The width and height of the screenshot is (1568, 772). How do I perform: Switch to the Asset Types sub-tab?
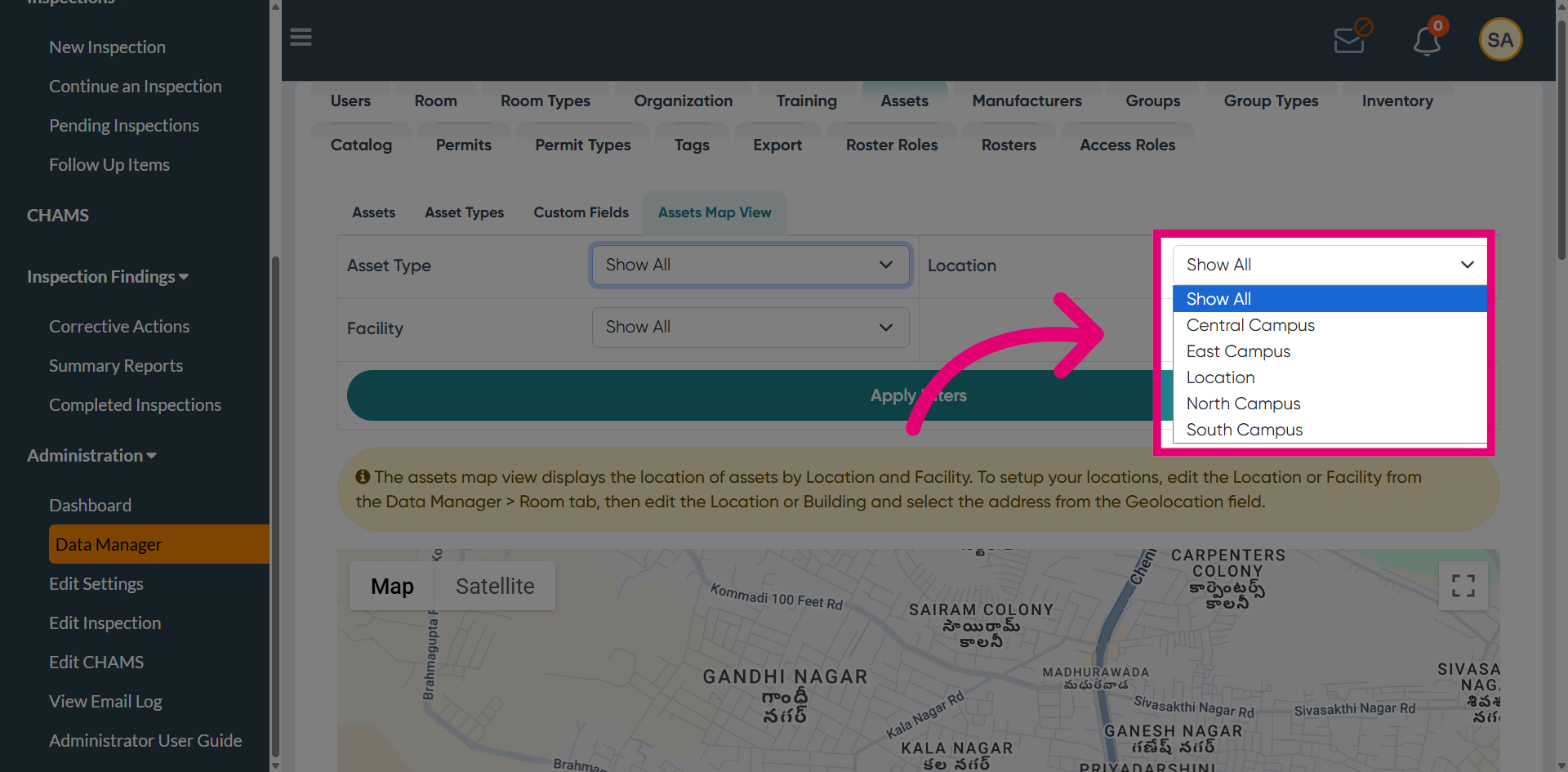tap(464, 212)
